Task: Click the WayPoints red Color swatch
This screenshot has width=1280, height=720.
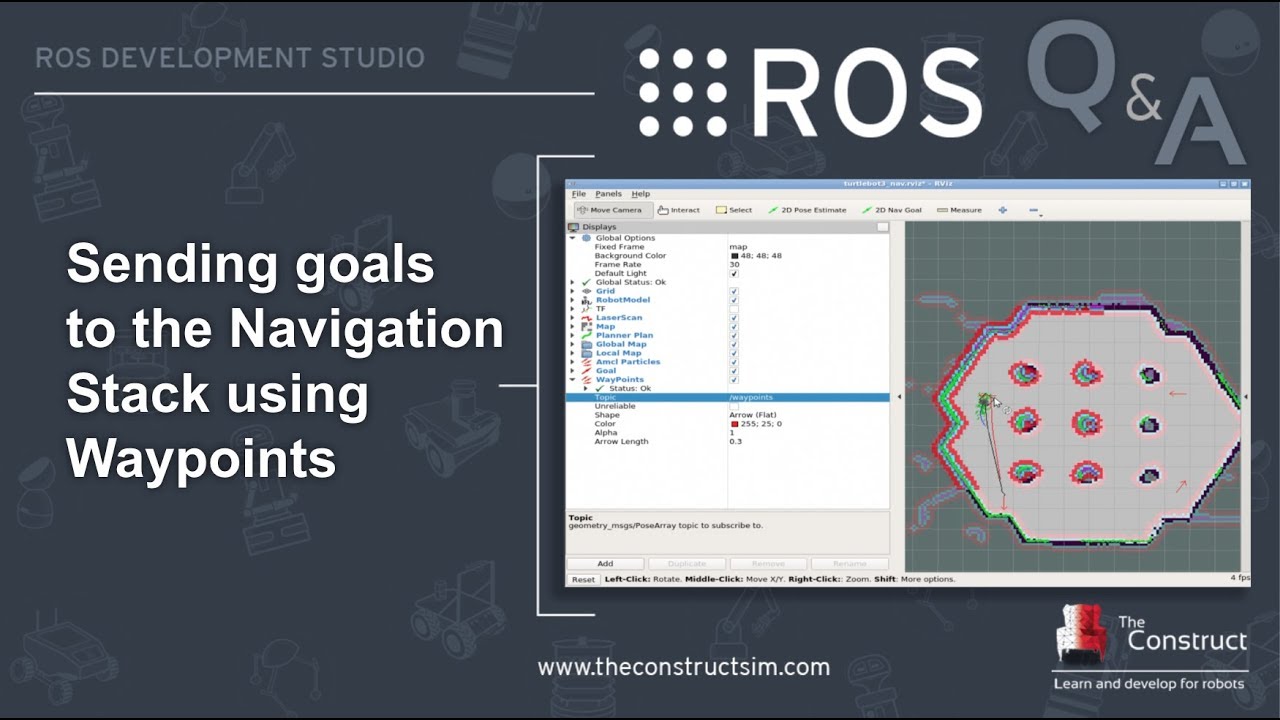Action: pyautogui.click(x=734, y=424)
